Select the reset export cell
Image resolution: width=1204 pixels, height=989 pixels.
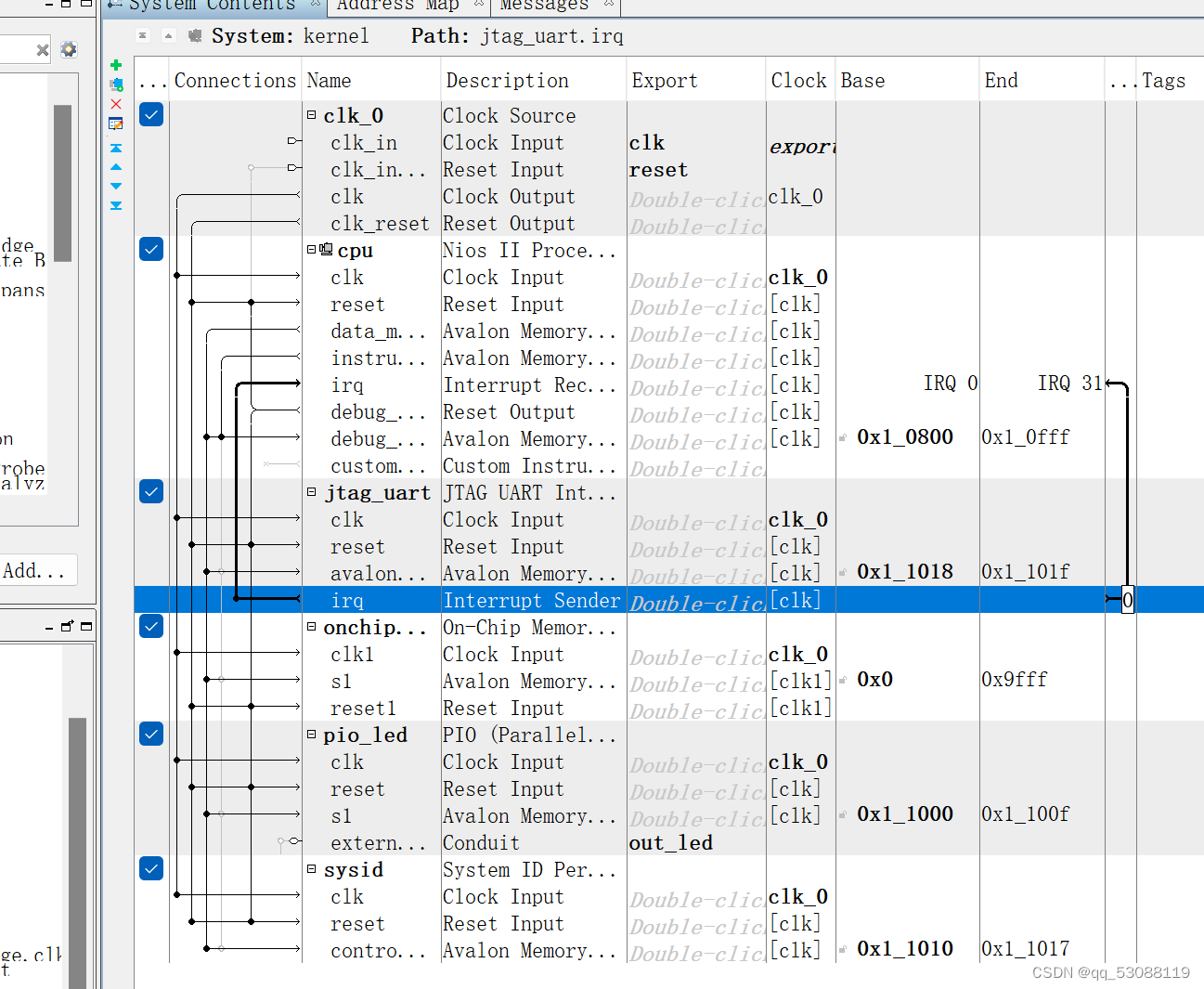(696, 169)
